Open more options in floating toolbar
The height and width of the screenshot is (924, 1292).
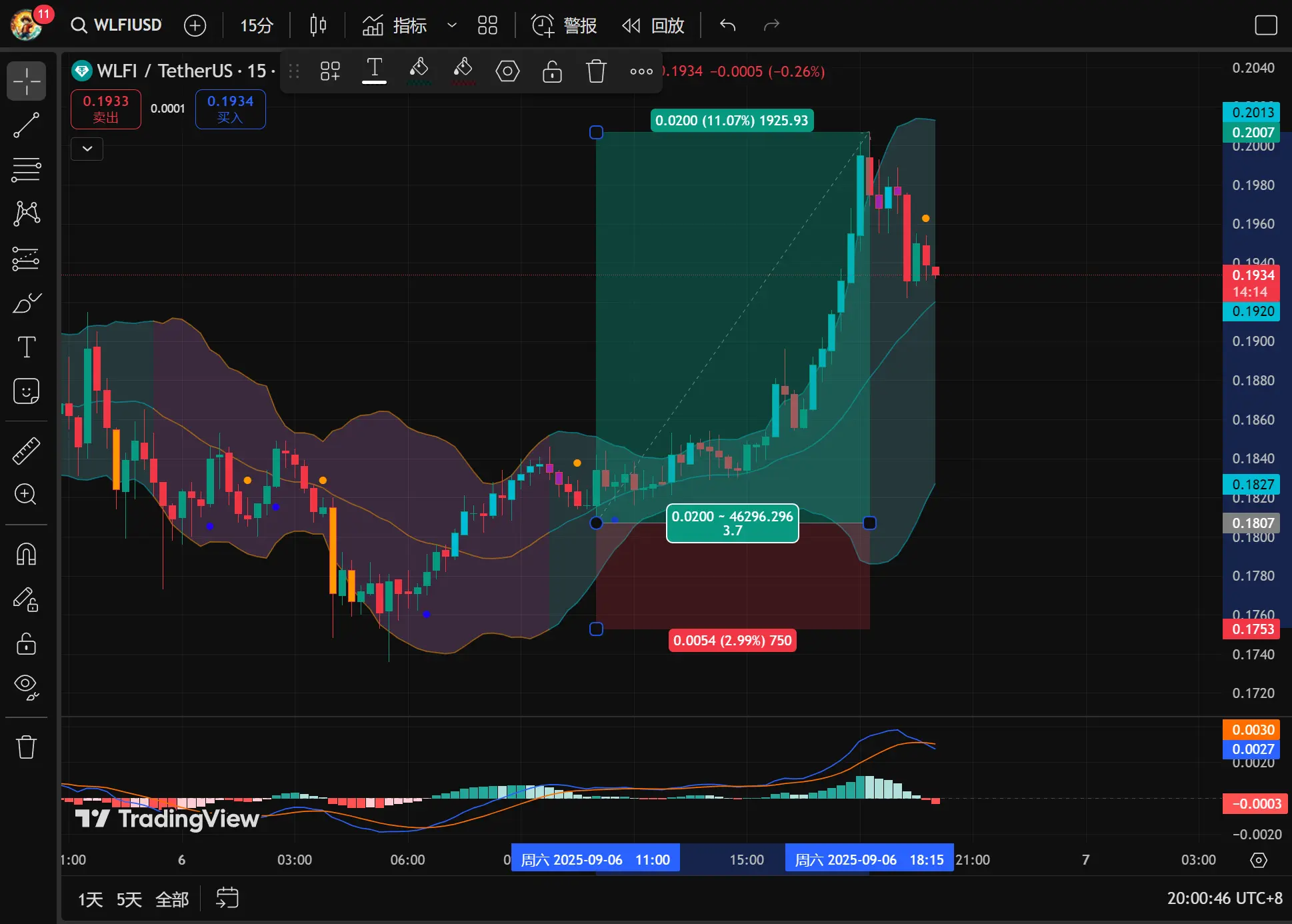coord(641,71)
